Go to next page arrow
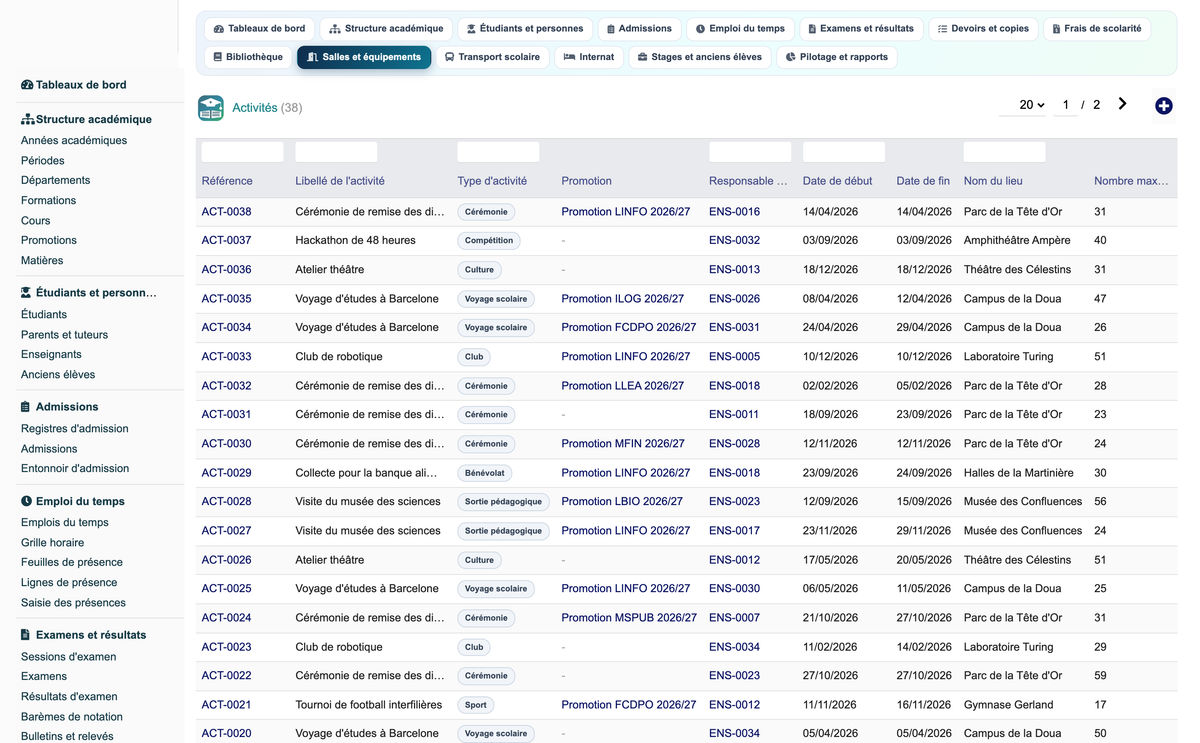Screen dimensions: 1200x743 pos(1123,104)
